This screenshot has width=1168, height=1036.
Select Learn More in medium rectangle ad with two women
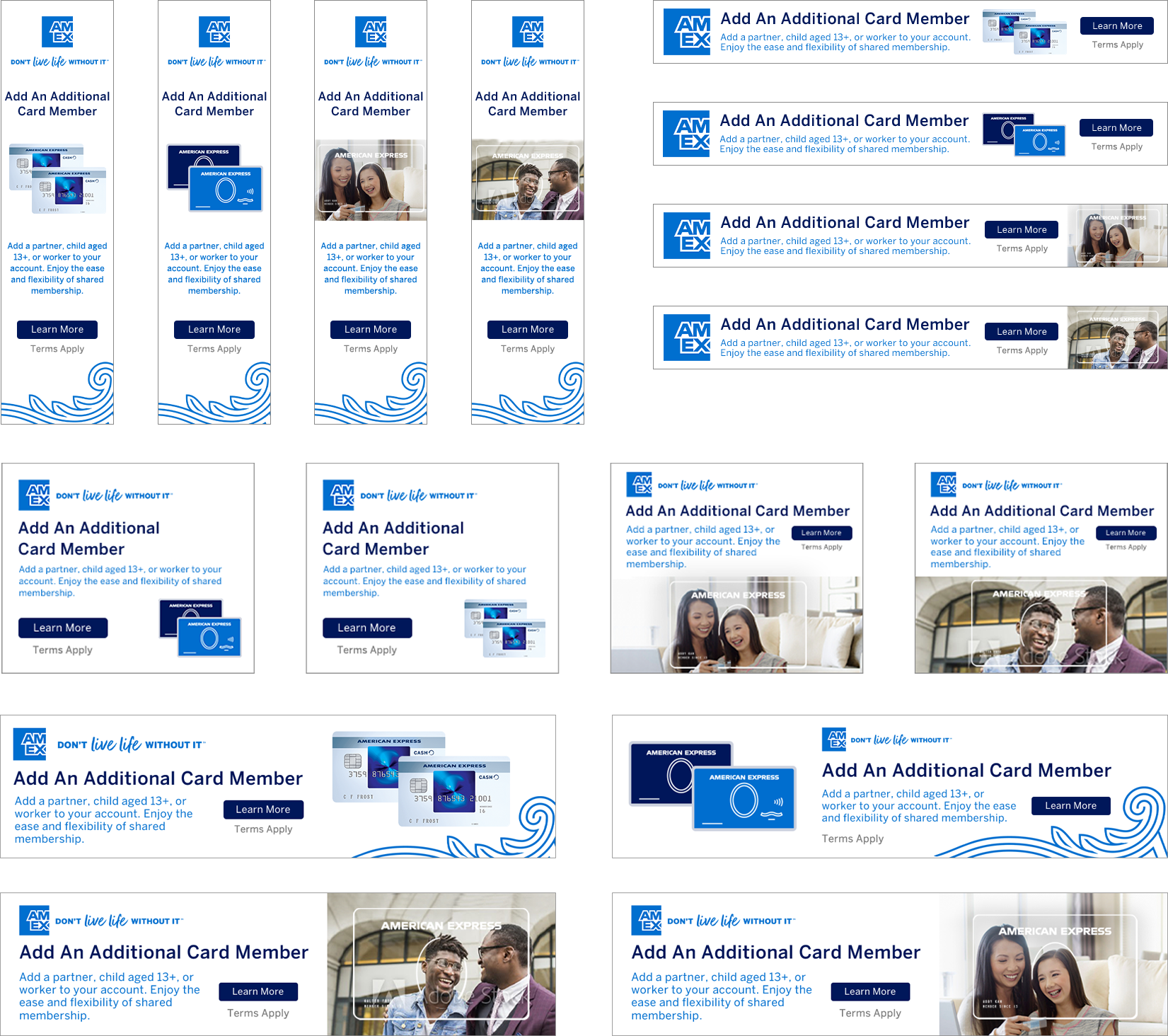[821, 533]
